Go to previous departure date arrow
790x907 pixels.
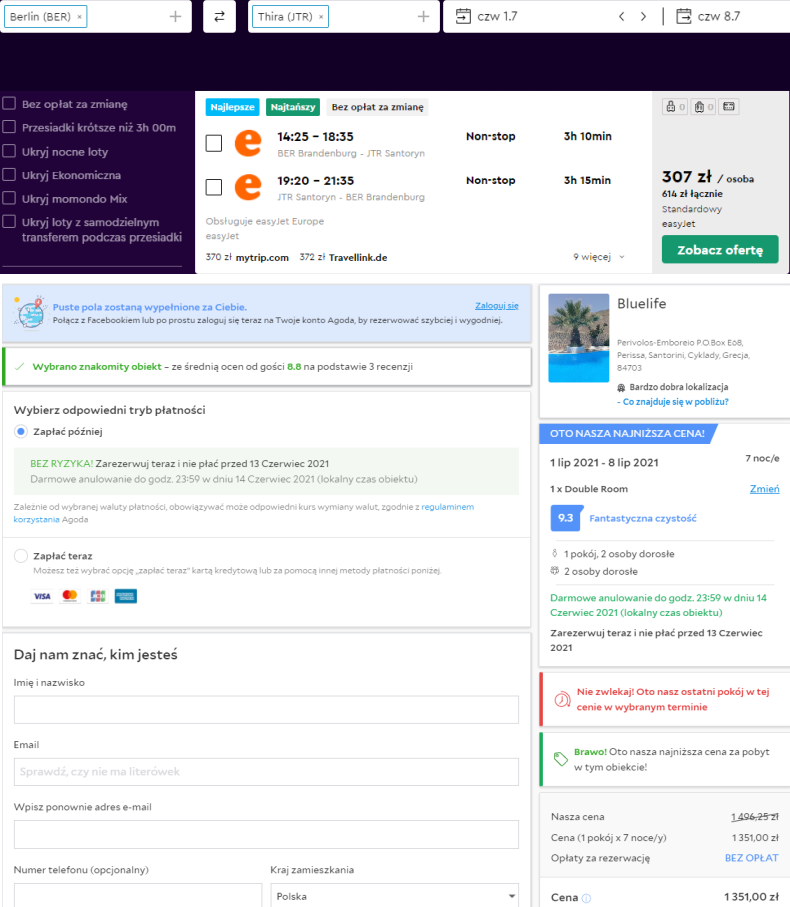coord(621,17)
